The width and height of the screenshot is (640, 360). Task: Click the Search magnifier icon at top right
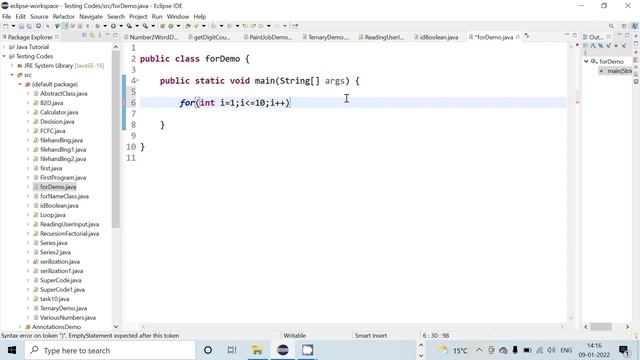[611, 26]
